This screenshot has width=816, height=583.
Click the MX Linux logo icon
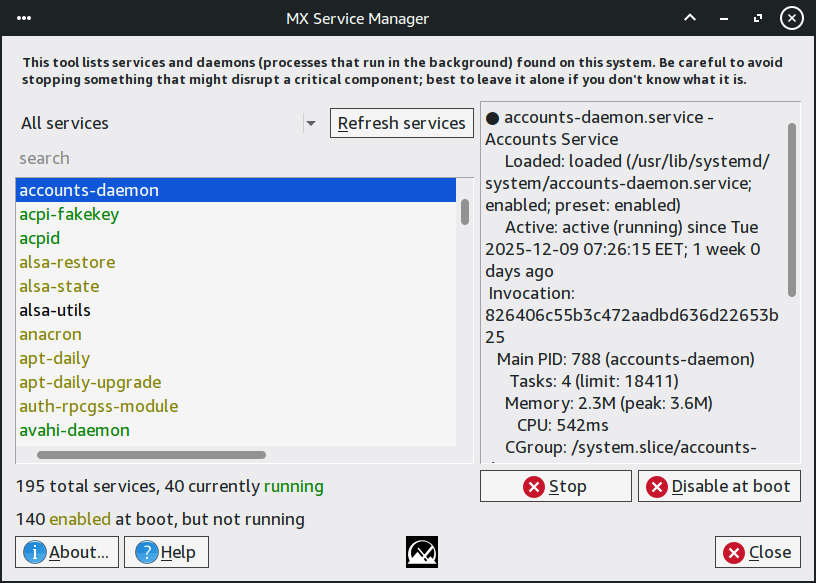[x=422, y=552]
